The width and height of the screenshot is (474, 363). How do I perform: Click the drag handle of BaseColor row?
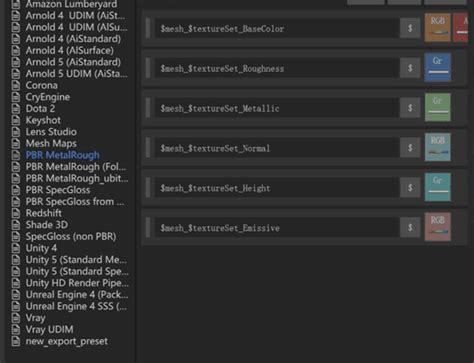148,28
